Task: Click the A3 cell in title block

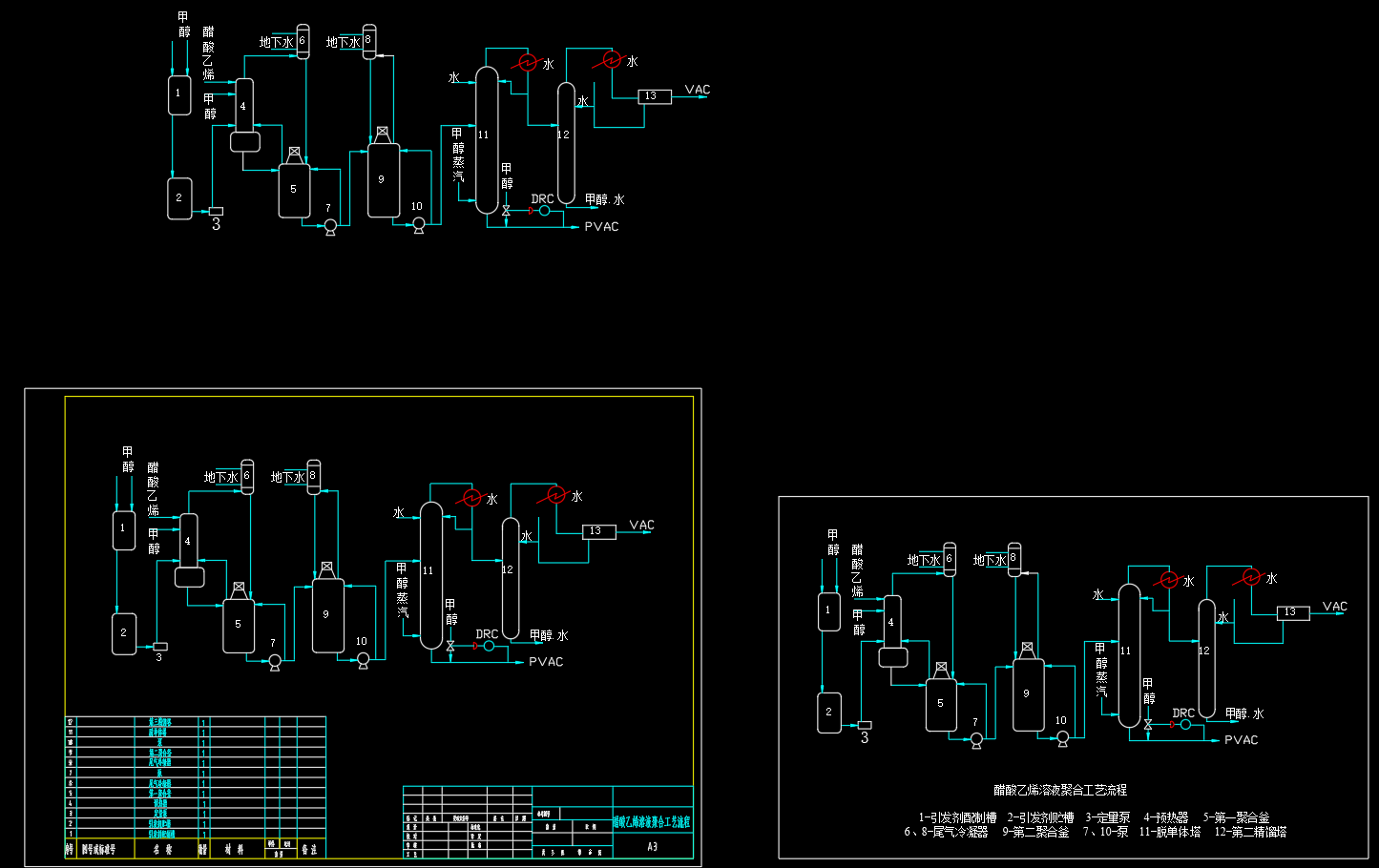Action: pyautogui.click(x=653, y=846)
